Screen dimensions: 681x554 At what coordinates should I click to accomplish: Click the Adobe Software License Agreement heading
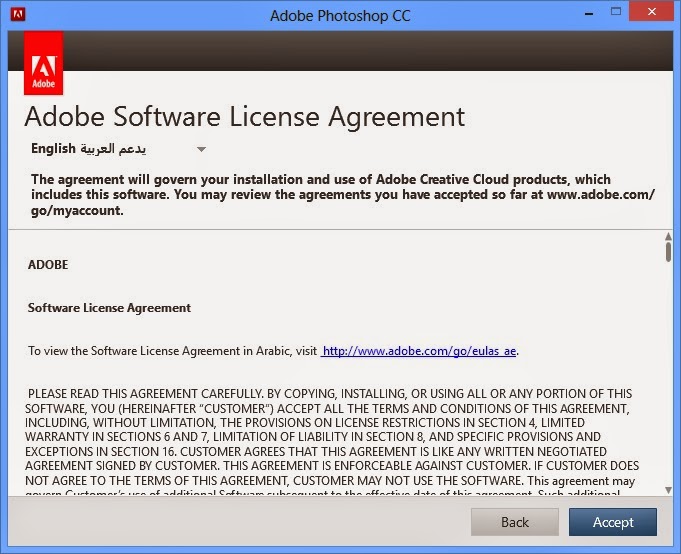coord(244,116)
